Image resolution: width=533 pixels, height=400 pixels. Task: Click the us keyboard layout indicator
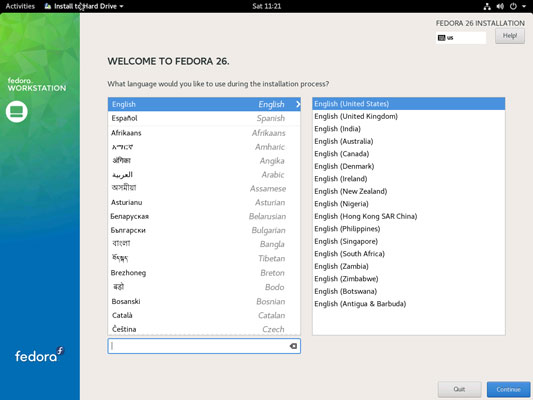point(461,38)
